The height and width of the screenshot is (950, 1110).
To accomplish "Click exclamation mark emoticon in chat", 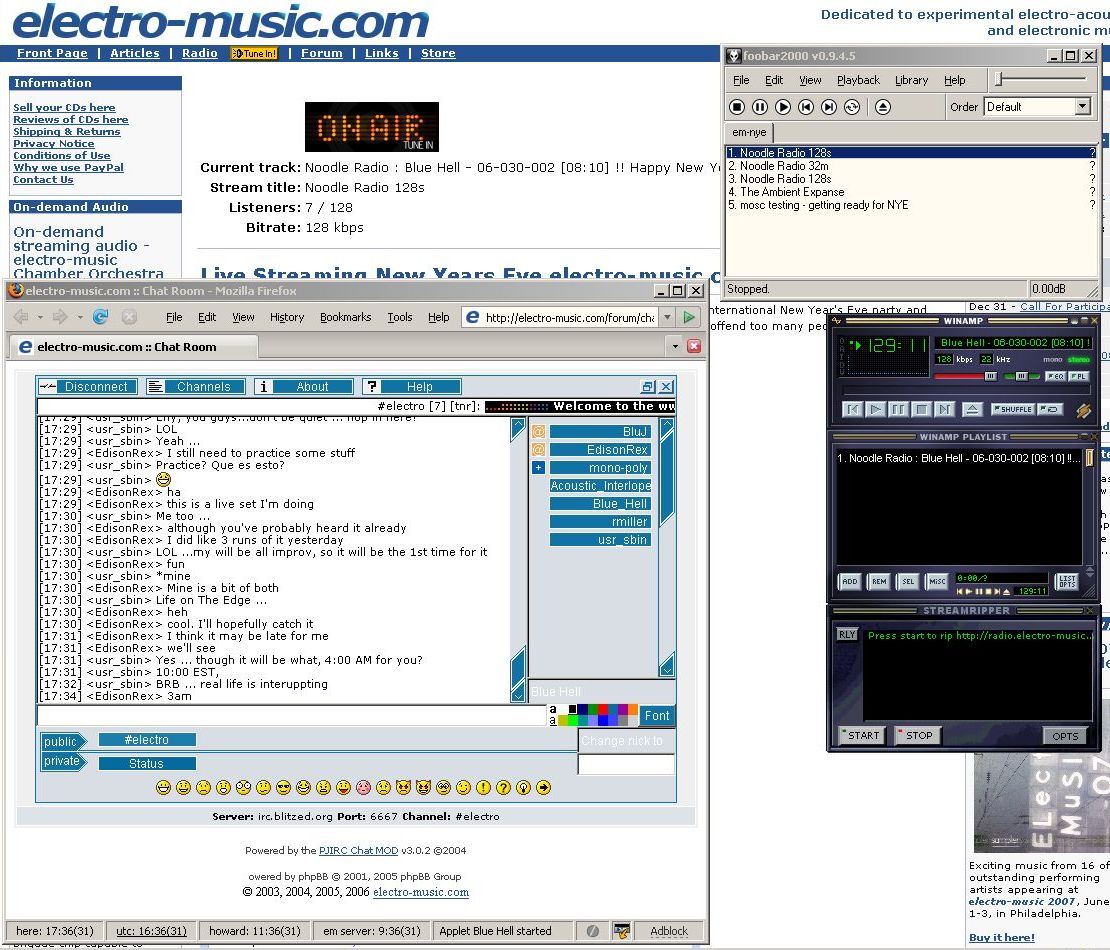I will pyautogui.click(x=484, y=787).
